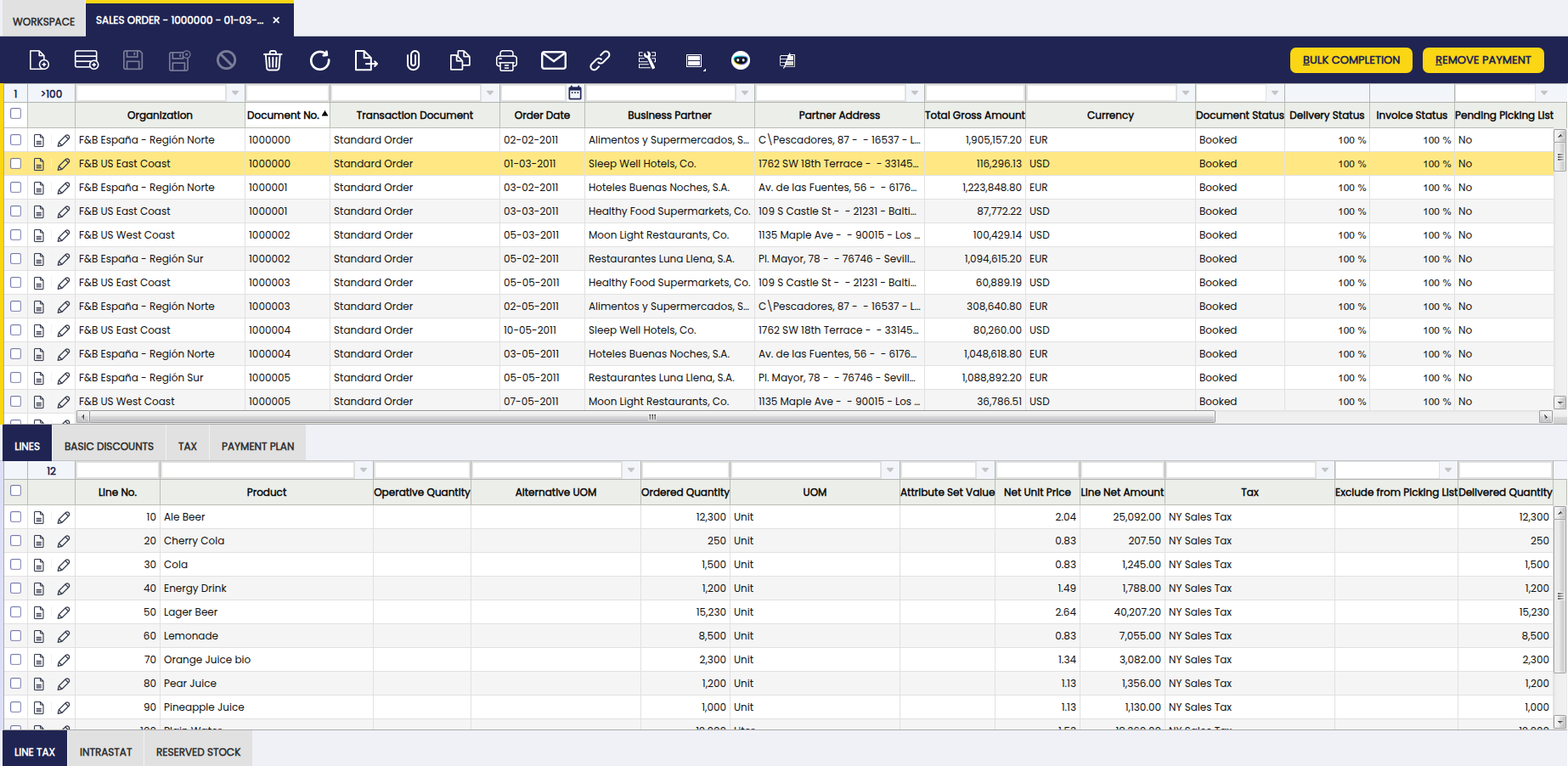The width and height of the screenshot is (1568, 766).
Task: Expand the Organization filter dropdown
Action: coord(235,93)
